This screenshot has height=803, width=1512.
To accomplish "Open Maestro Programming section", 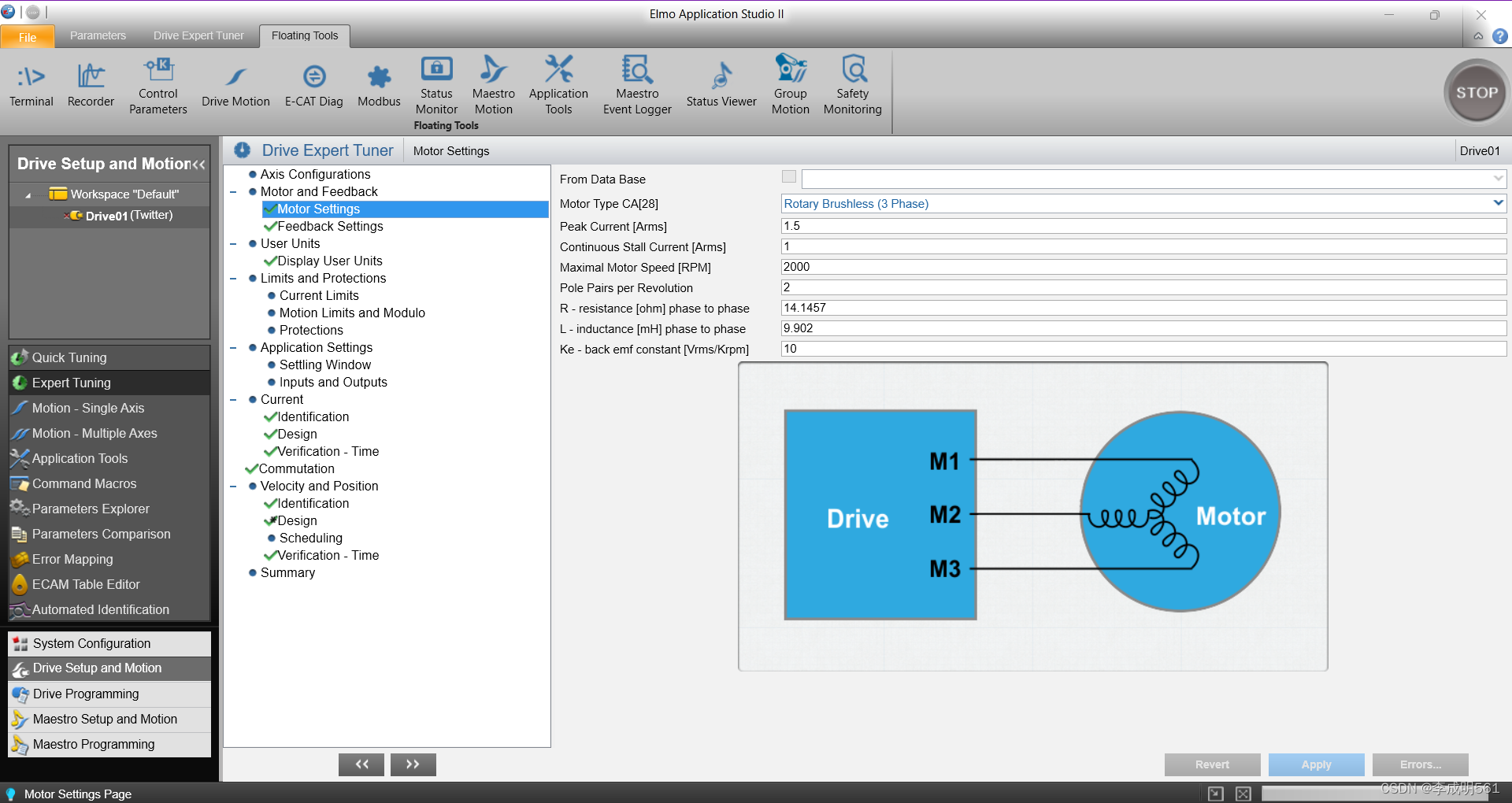I will 109,744.
